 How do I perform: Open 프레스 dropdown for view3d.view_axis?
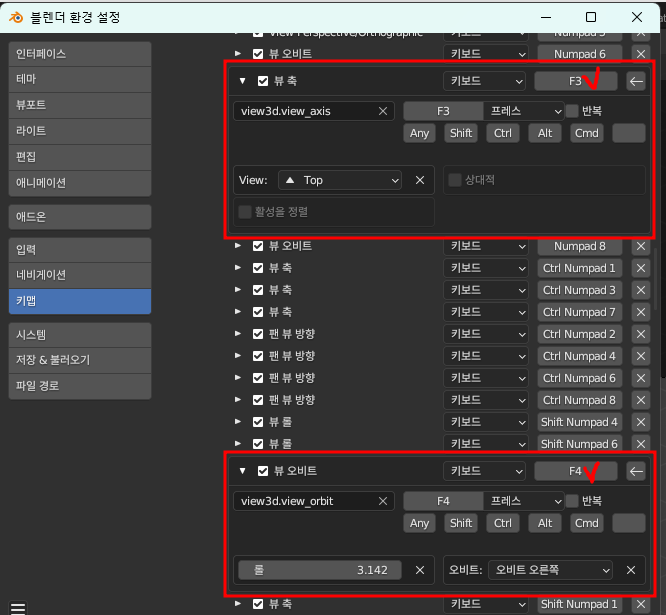pyautogui.click(x=524, y=111)
